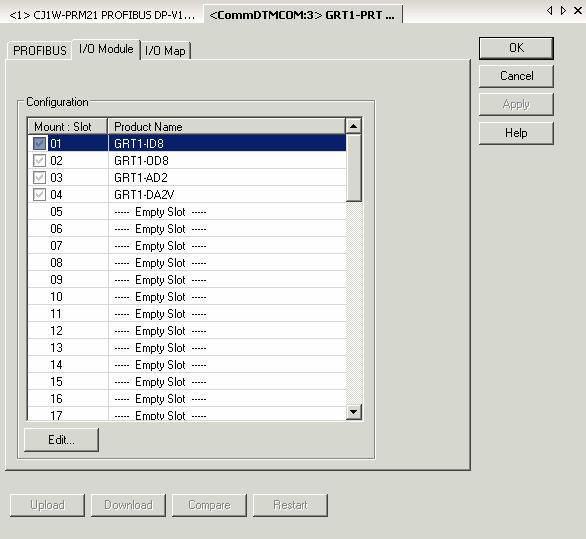Select Empty Slot row 05
The height and width of the screenshot is (539, 586).
click(187, 212)
